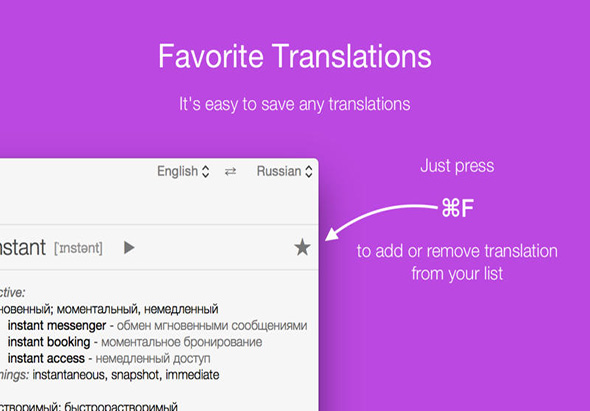Click the chevron stepper beside English
590x411 pixels.
205,172
